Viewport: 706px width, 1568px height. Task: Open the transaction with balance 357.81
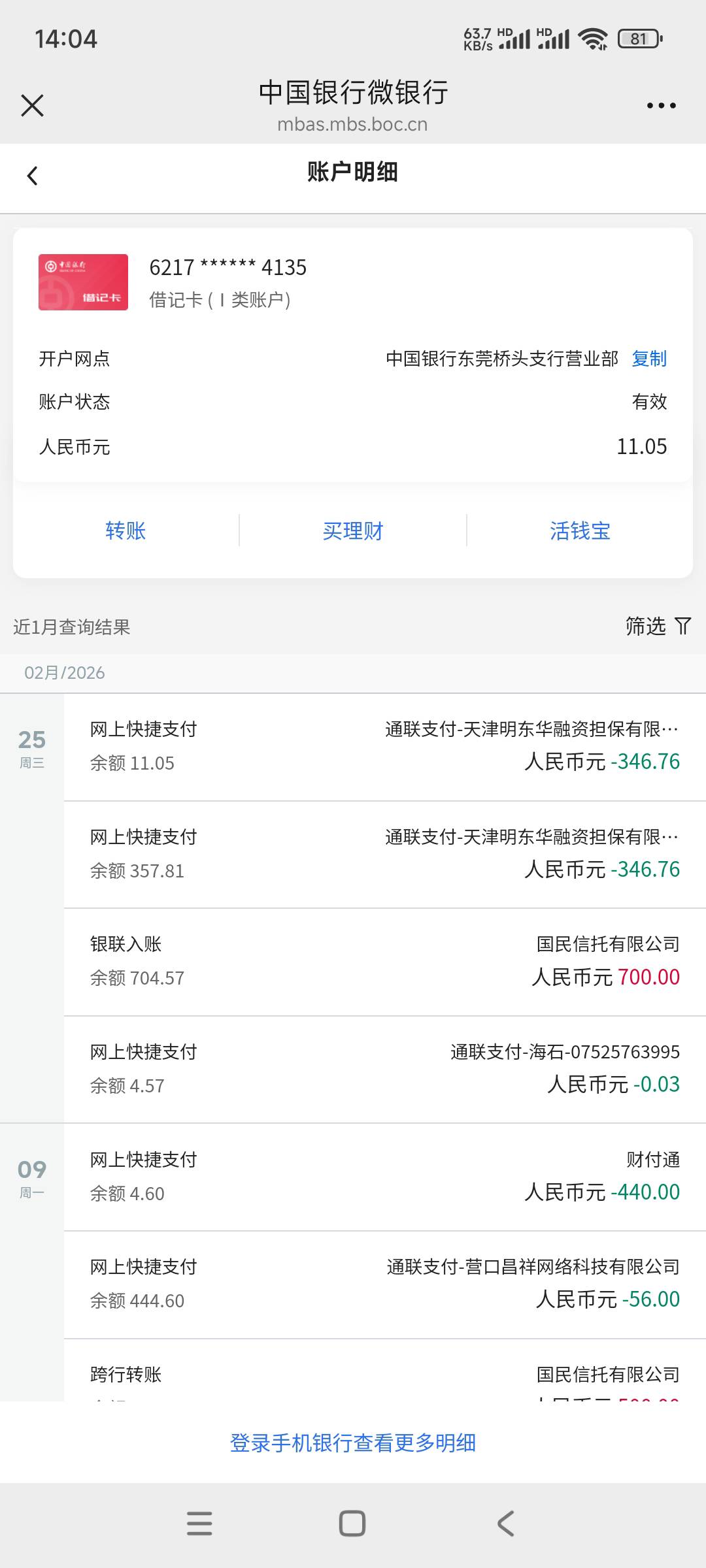pos(384,854)
